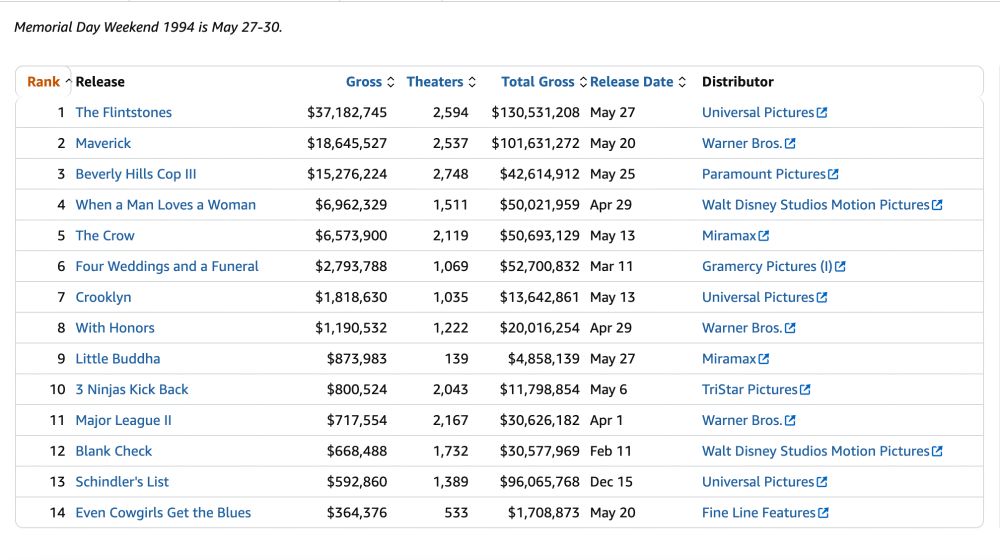The width and height of the screenshot is (1000, 560).
Task: Open Four Weddings and a Funeral link
Action: [x=167, y=266]
